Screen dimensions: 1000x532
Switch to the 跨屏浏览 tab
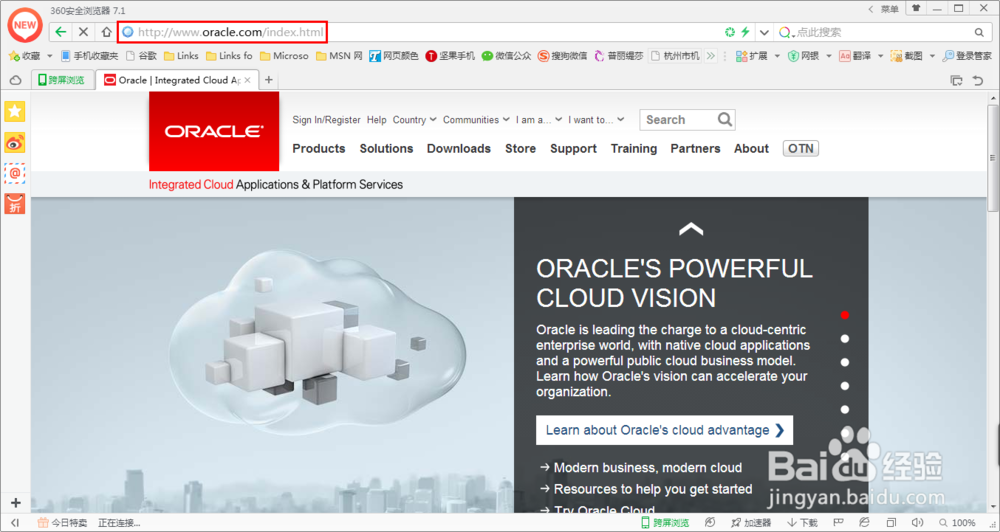click(x=62, y=80)
